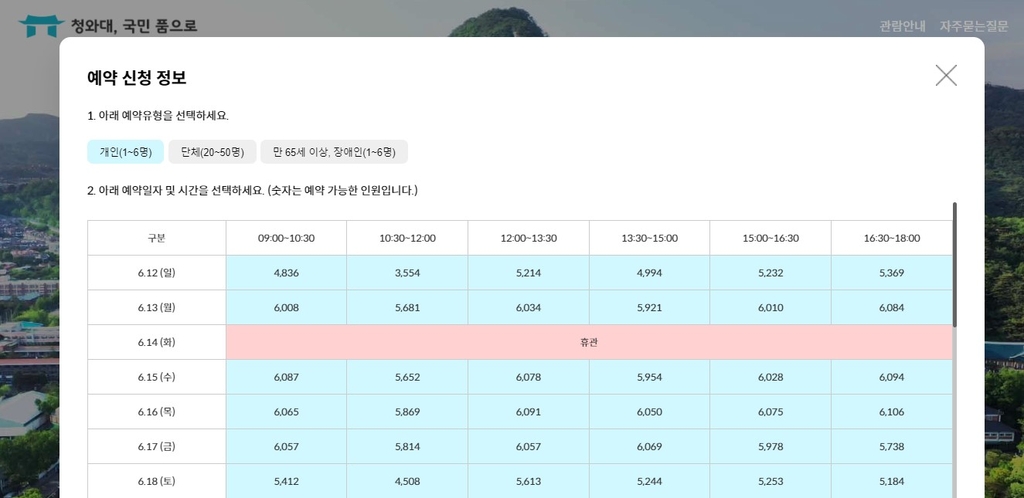
Task: Choose 6.13 (월) 15:00~16:30 slot
Action: coord(770,308)
